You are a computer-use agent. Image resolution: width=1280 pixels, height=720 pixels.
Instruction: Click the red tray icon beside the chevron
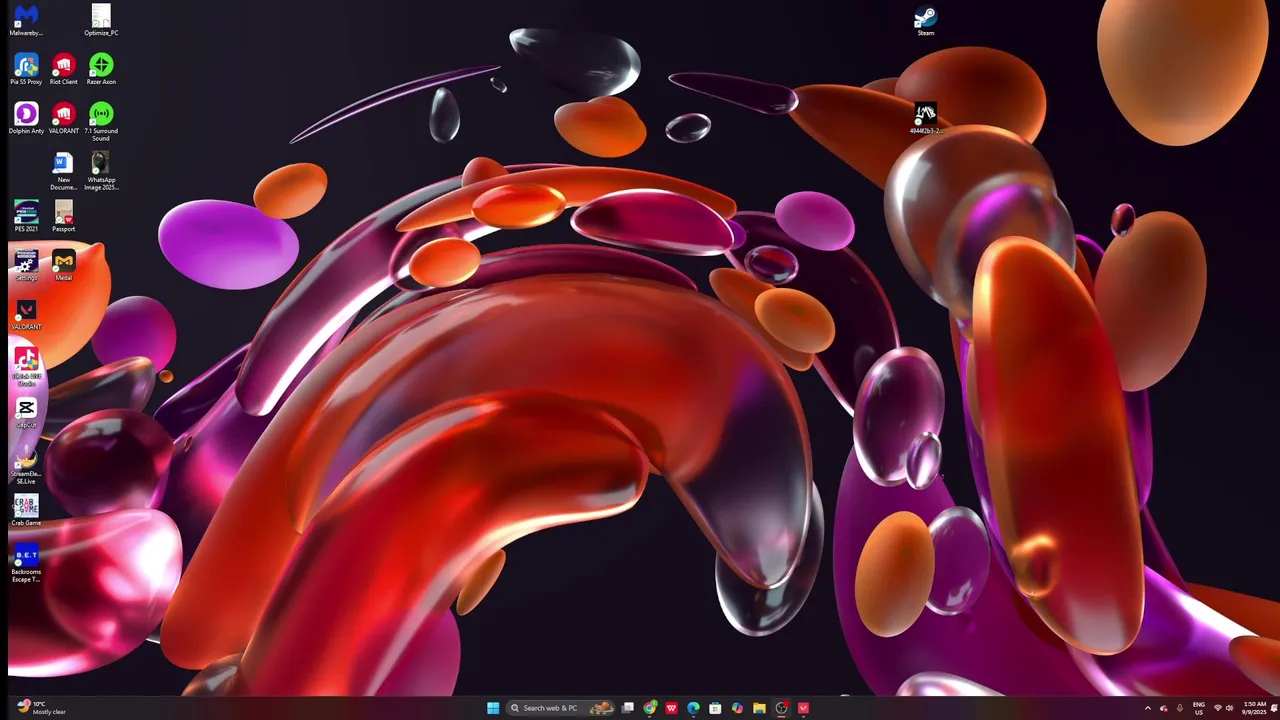tap(1163, 708)
